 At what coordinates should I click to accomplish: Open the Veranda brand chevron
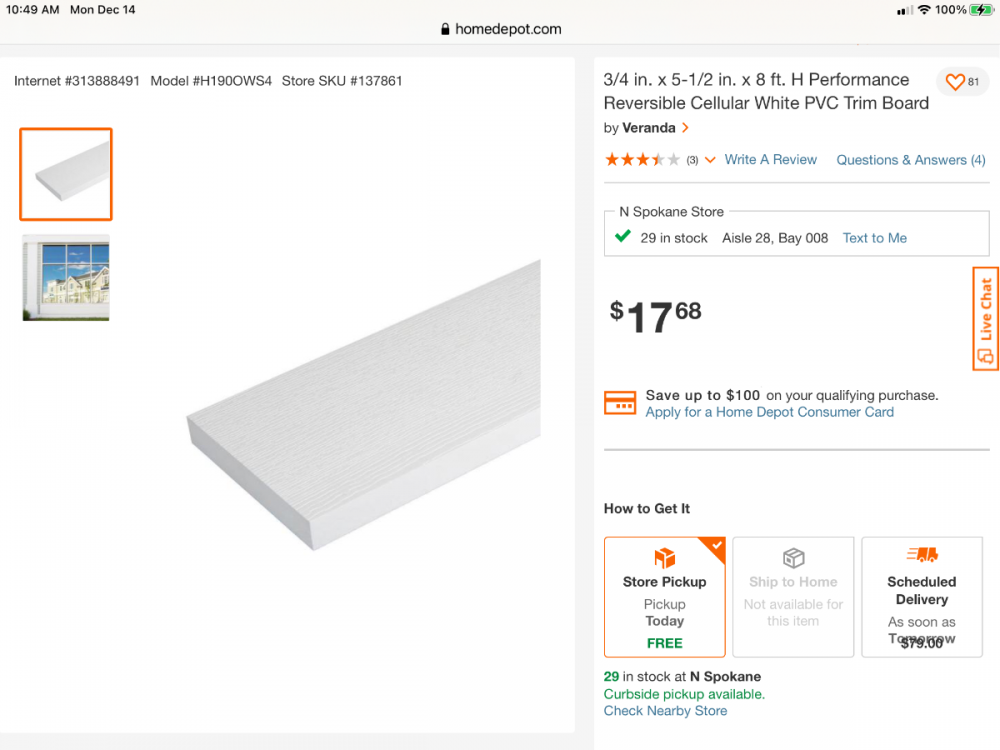pos(685,128)
